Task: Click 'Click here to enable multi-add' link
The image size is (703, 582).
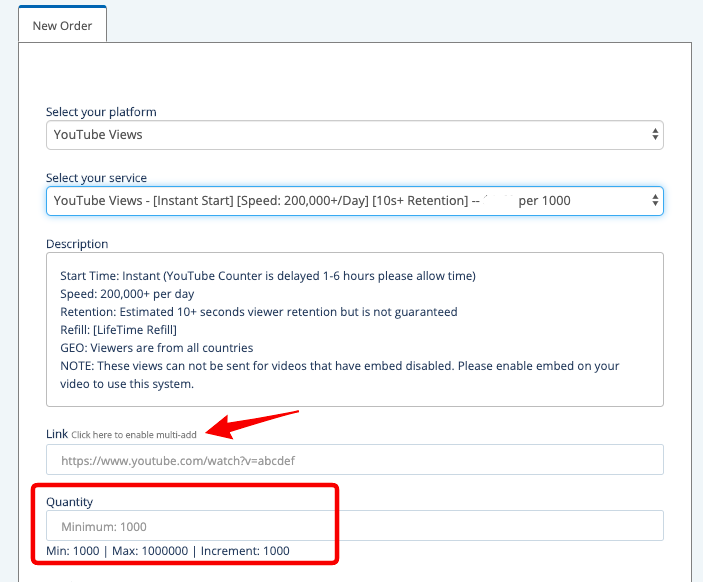Action: point(134,434)
